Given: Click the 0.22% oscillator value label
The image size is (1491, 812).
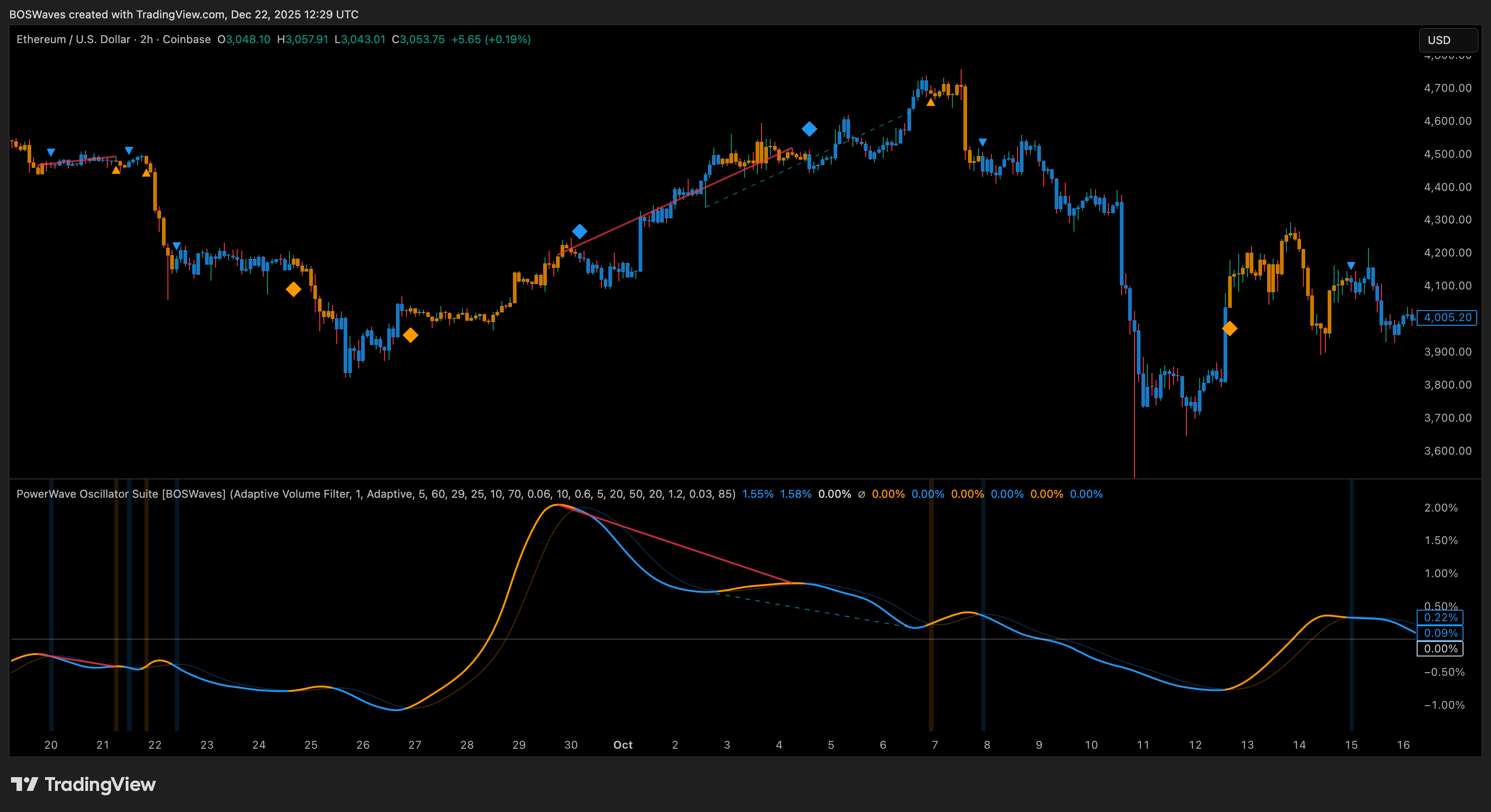Looking at the screenshot, I should [1440, 617].
